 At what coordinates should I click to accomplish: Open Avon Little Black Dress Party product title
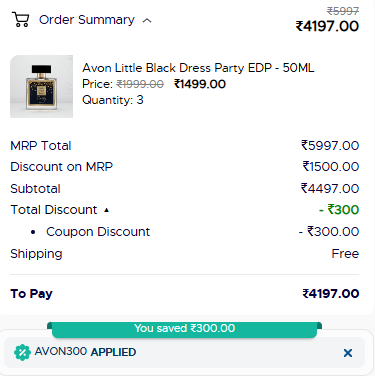(198, 68)
